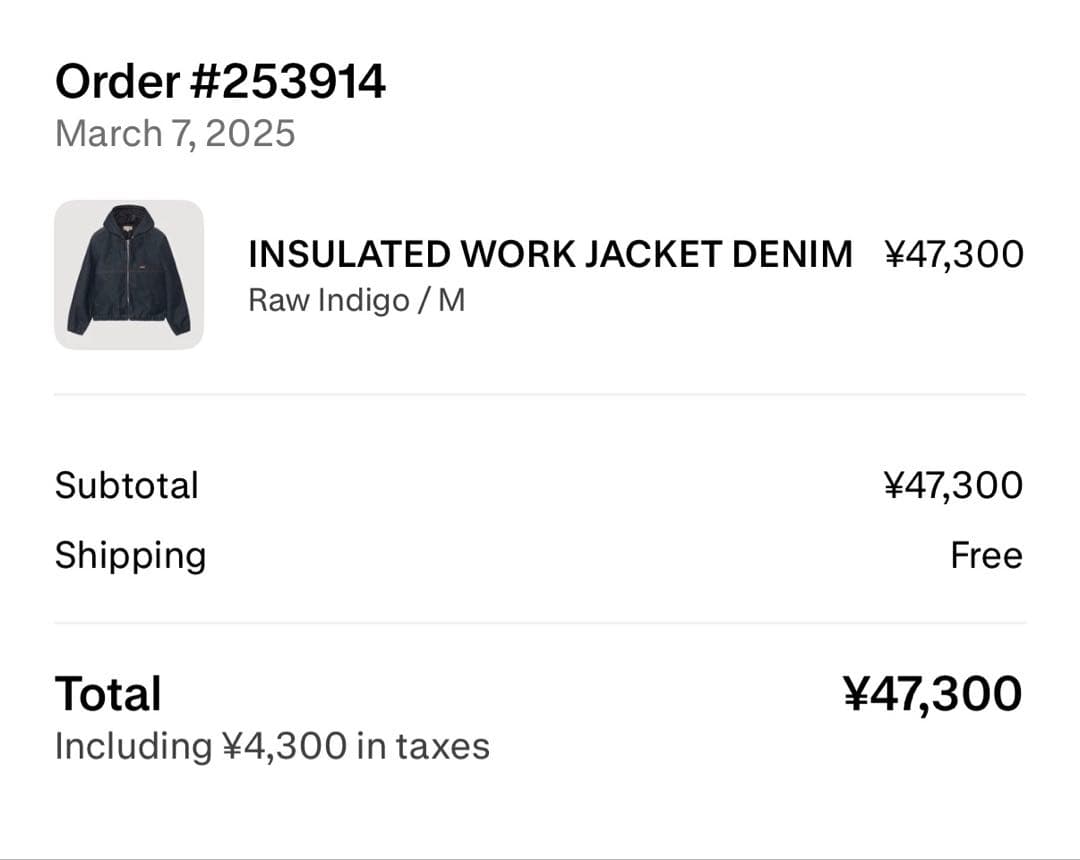Click the bold ¥47,300 total amount
This screenshot has height=860, width=1080.
click(932, 694)
